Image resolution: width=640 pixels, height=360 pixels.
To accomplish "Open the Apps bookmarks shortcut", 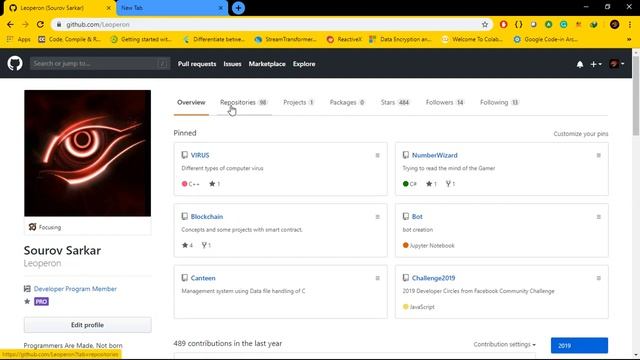I will click(19, 39).
